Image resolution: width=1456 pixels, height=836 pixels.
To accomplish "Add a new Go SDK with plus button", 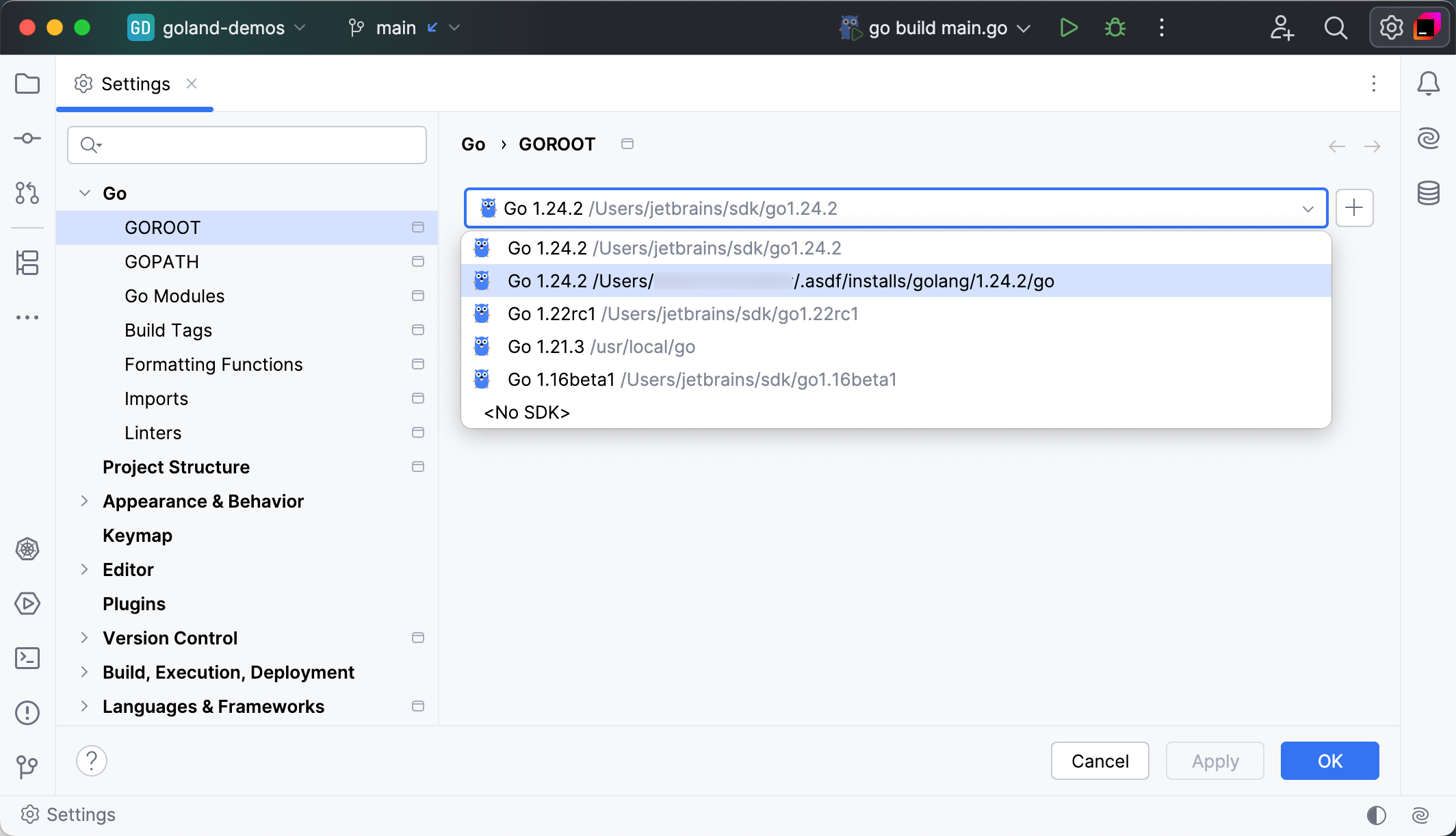I will tap(1354, 208).
